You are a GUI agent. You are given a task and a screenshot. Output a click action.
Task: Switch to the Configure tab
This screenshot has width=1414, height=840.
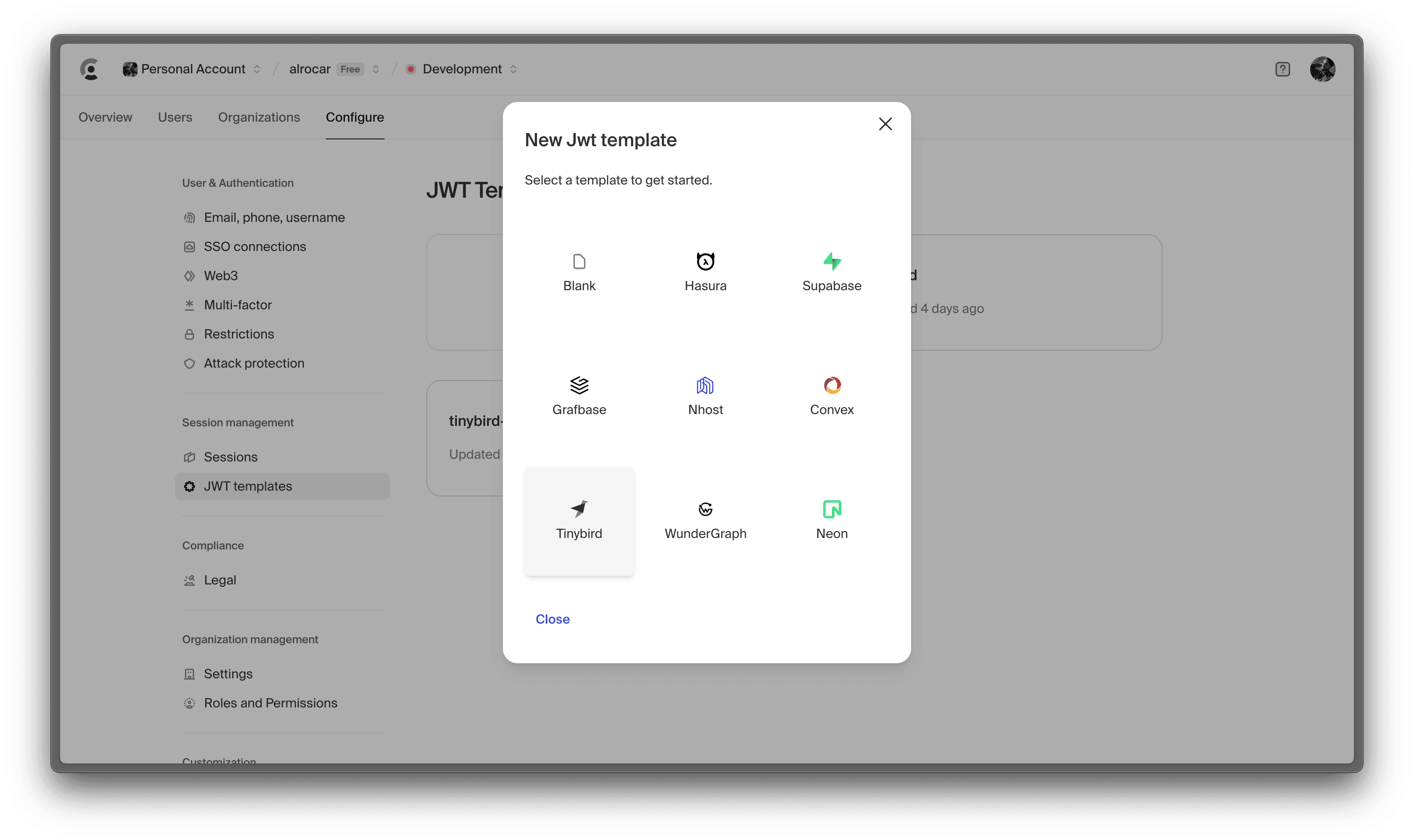(355, 117)
